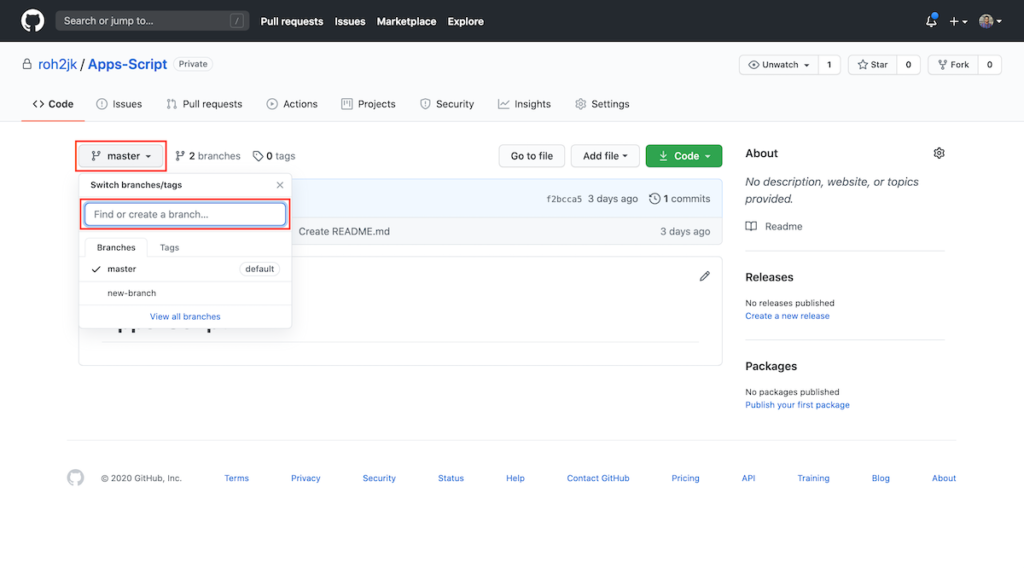Choose the new-branch entry

point(185,293)
